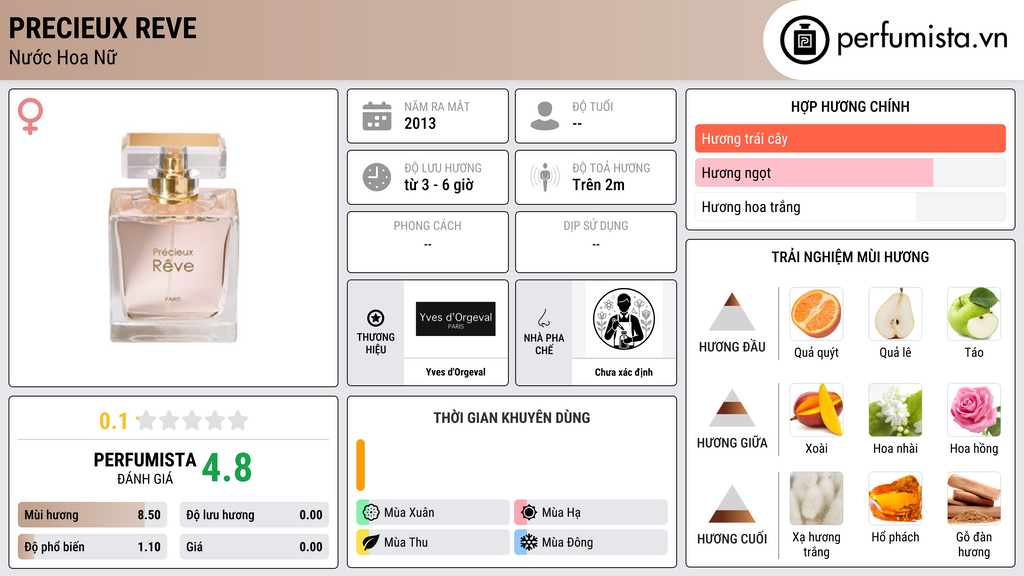Click the Xoài mango image
Viewport: 1024px width, 576px height.
pyautogui.click(x=816, y=409)
